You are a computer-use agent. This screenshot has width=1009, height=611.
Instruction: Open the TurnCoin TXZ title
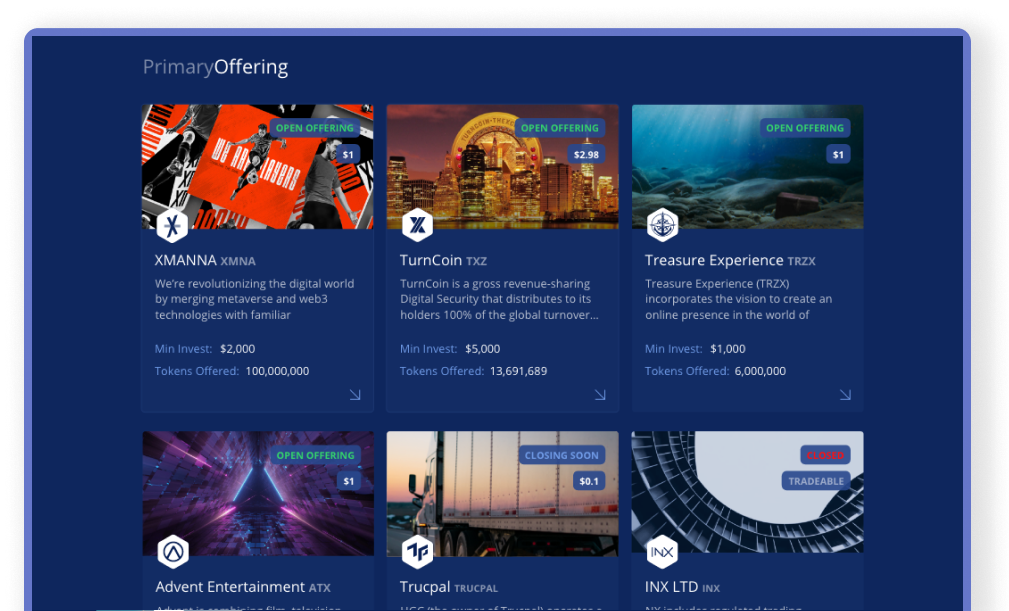tap(443, 260)
